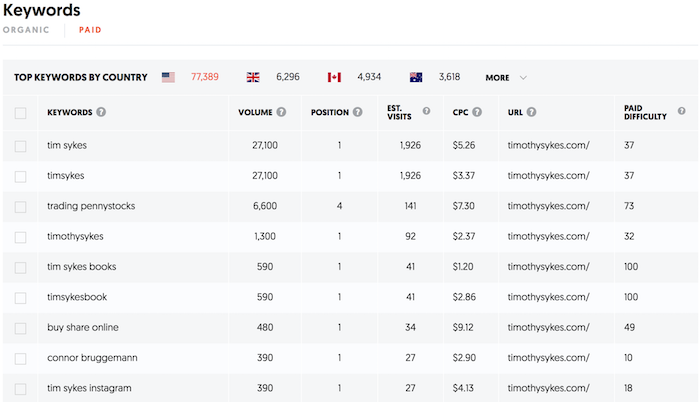The width and height of the screenshot is (700, 402).
Task: Click the paid difficulty value 49
Action: coord(629,327)
